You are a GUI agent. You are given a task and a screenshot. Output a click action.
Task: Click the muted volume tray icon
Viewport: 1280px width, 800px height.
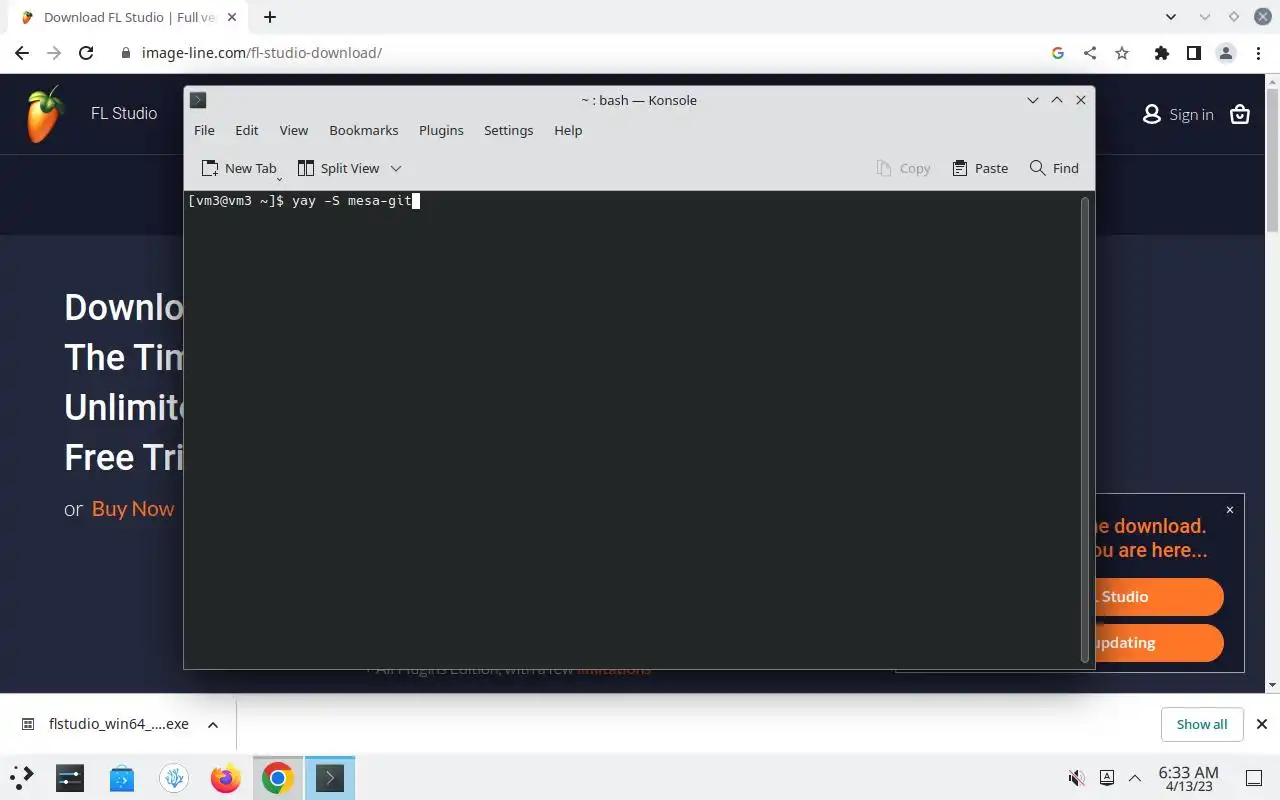1077,777
